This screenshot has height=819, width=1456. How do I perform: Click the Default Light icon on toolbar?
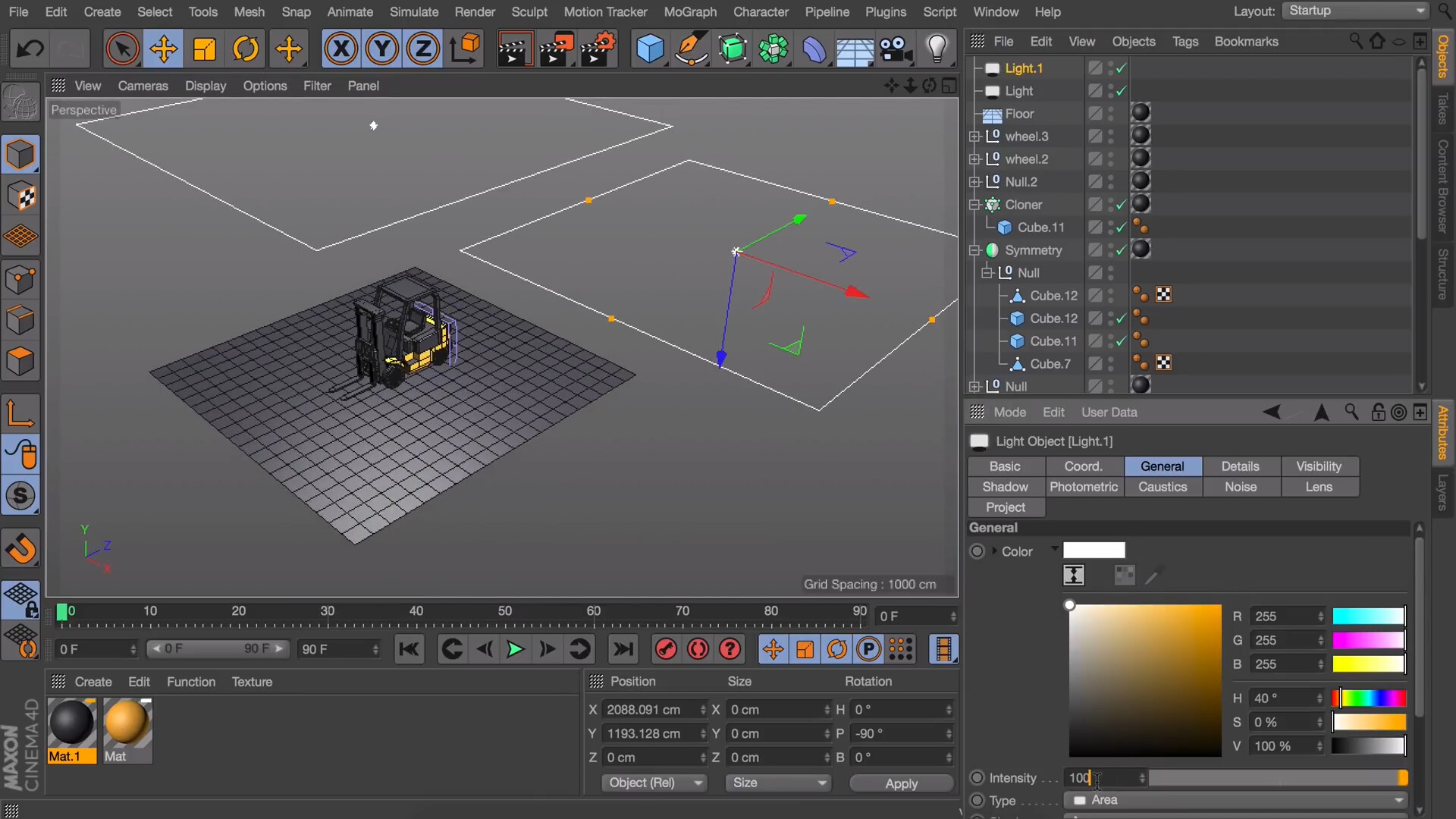(937, 49)
